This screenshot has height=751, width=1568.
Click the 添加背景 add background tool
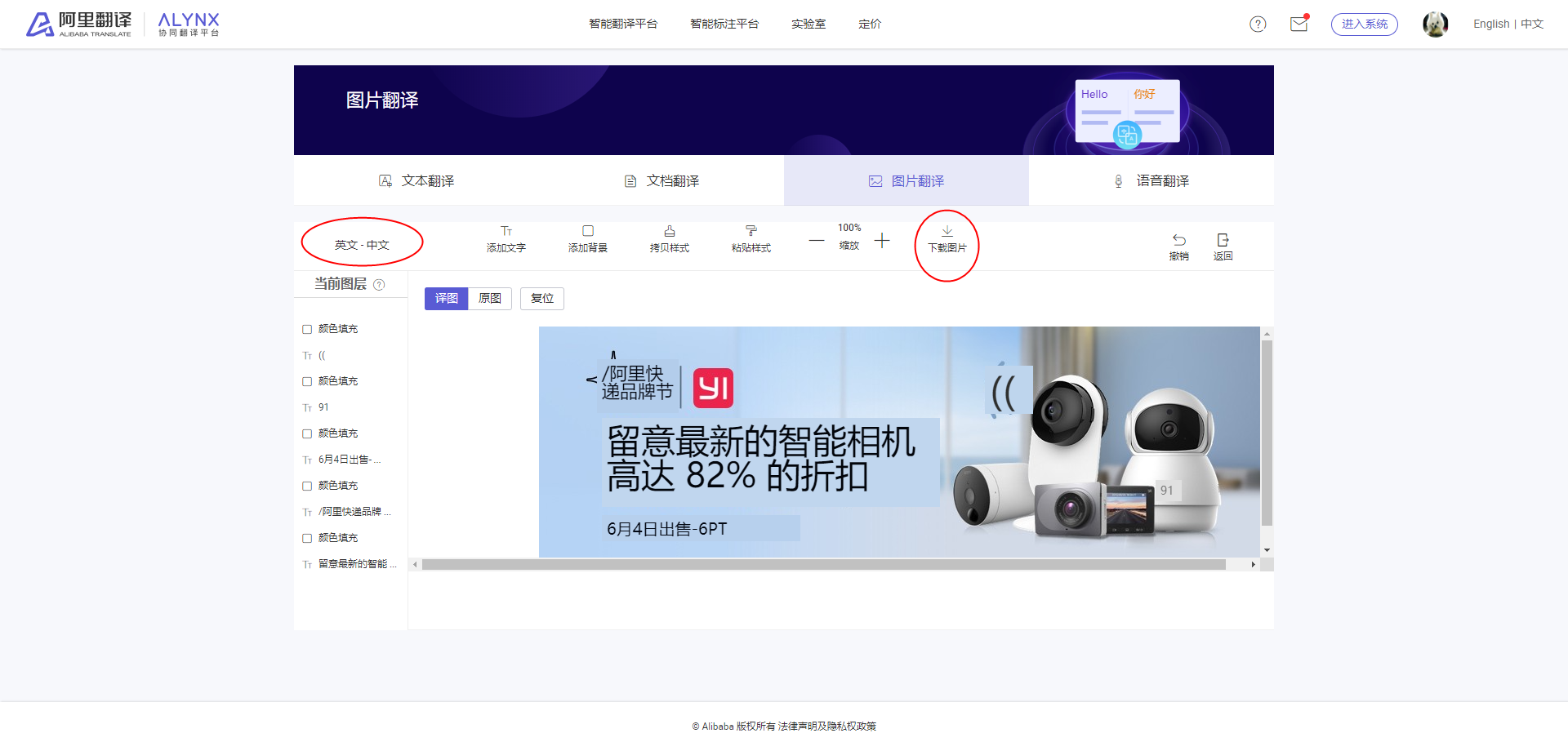tap(588, 239)
